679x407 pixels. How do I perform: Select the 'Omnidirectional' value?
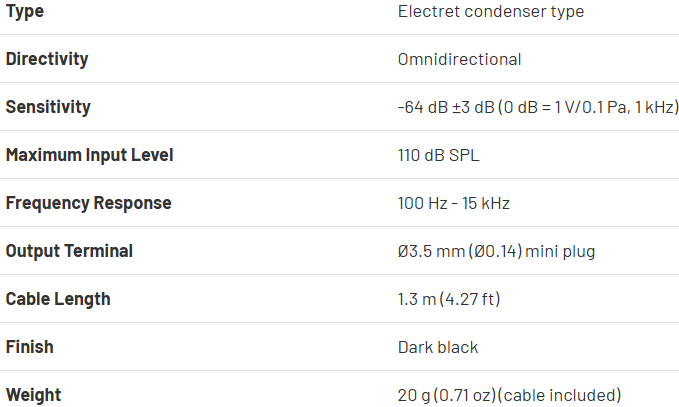[x=459, y=59]
